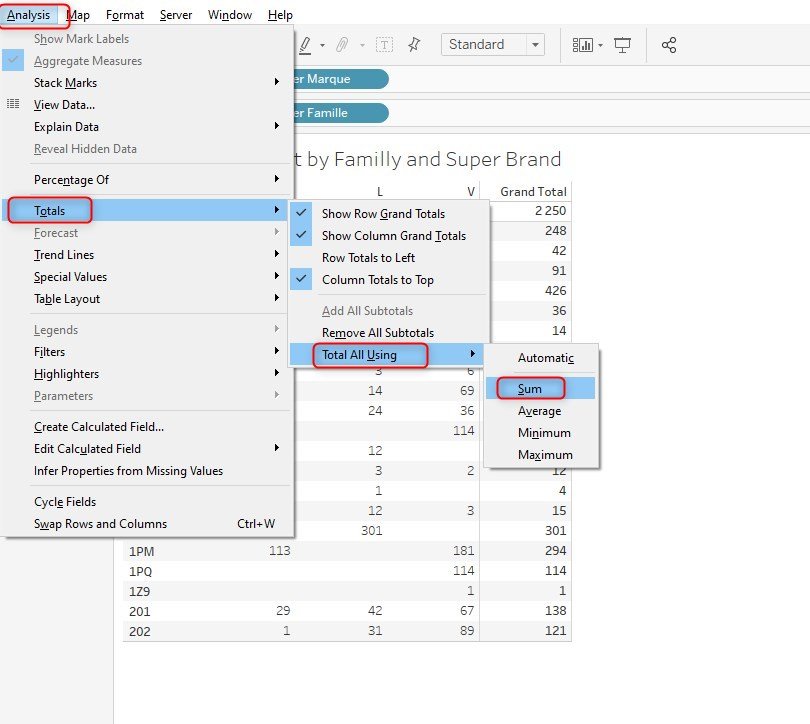Select the Totals menu entry
The image size is (810, 724).
(x=145, y=210)
